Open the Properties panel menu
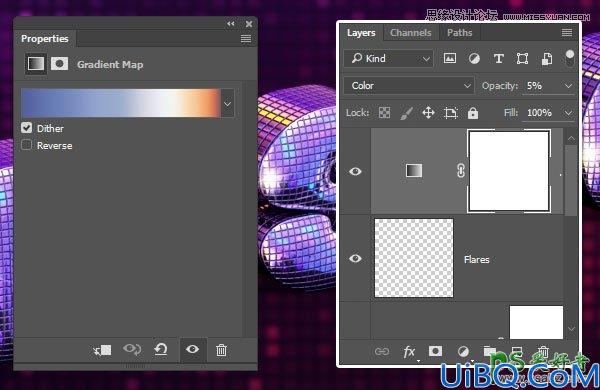Viewport: 600px width, 390px height. (x=246, y=39)
